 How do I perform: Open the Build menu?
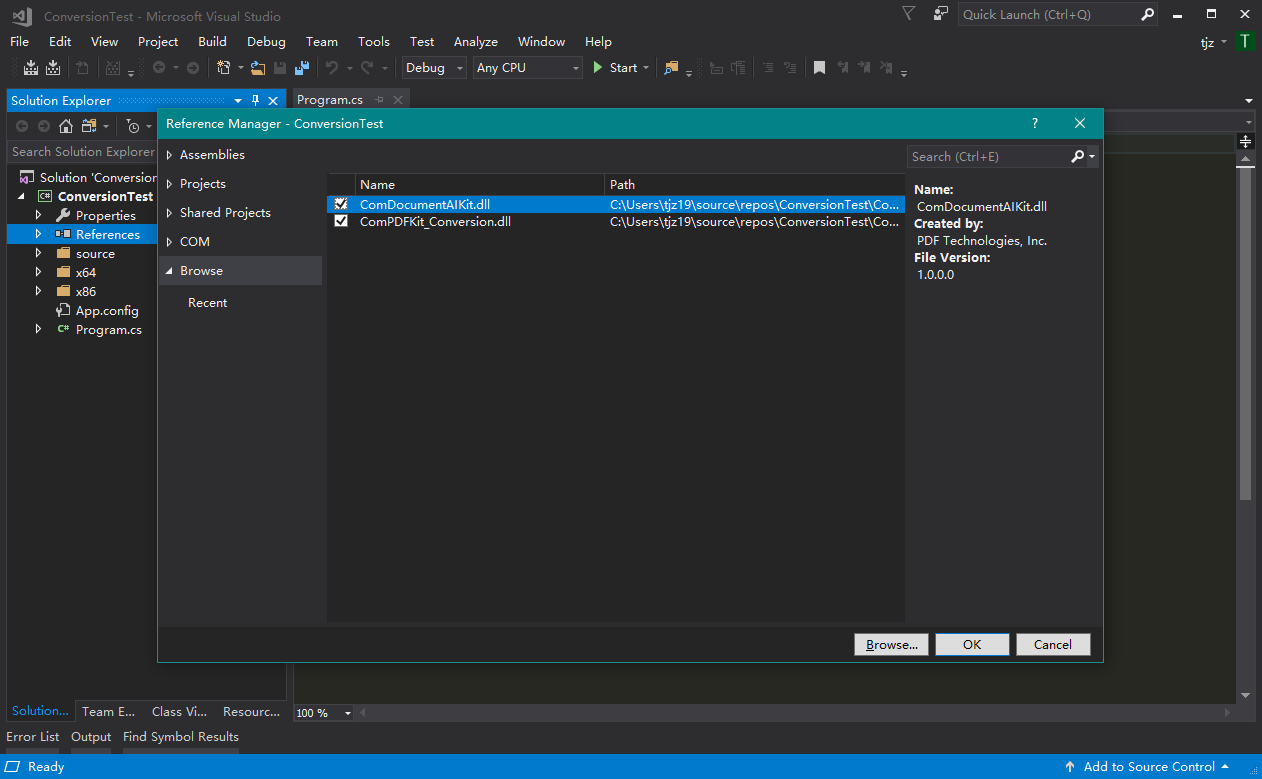point(212,42)
